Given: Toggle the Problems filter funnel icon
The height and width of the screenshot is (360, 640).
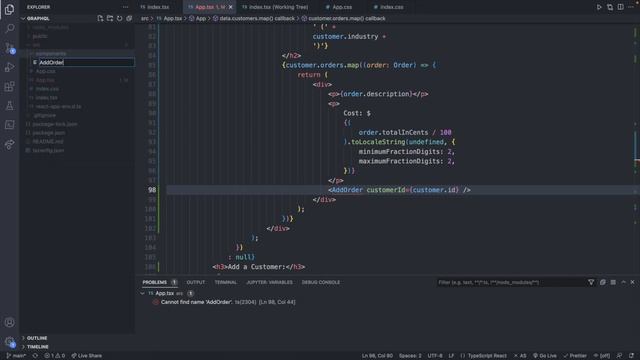Looking at the screenshot, I should point(591,282).
